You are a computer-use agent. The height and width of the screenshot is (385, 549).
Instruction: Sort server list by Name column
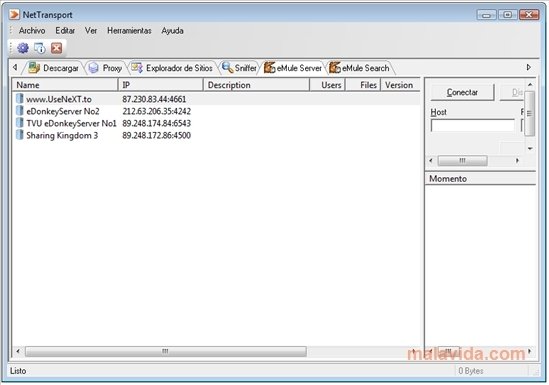(x=65, y=85)
